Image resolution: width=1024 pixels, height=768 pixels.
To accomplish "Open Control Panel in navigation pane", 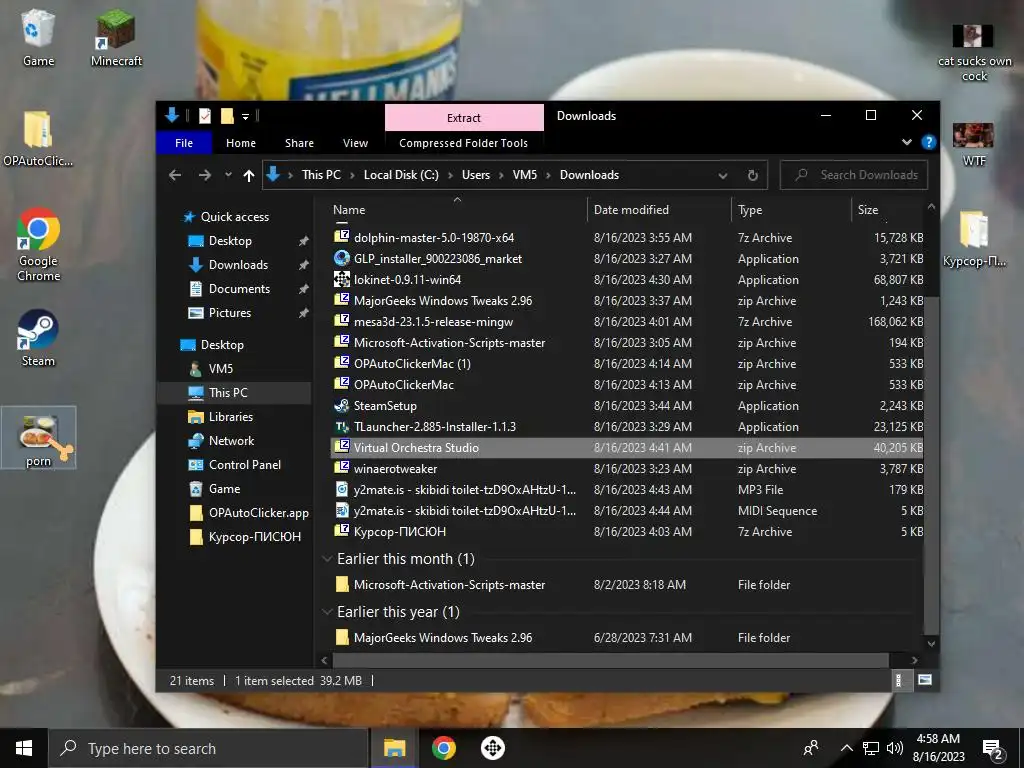I will click(x=244, y=465).
